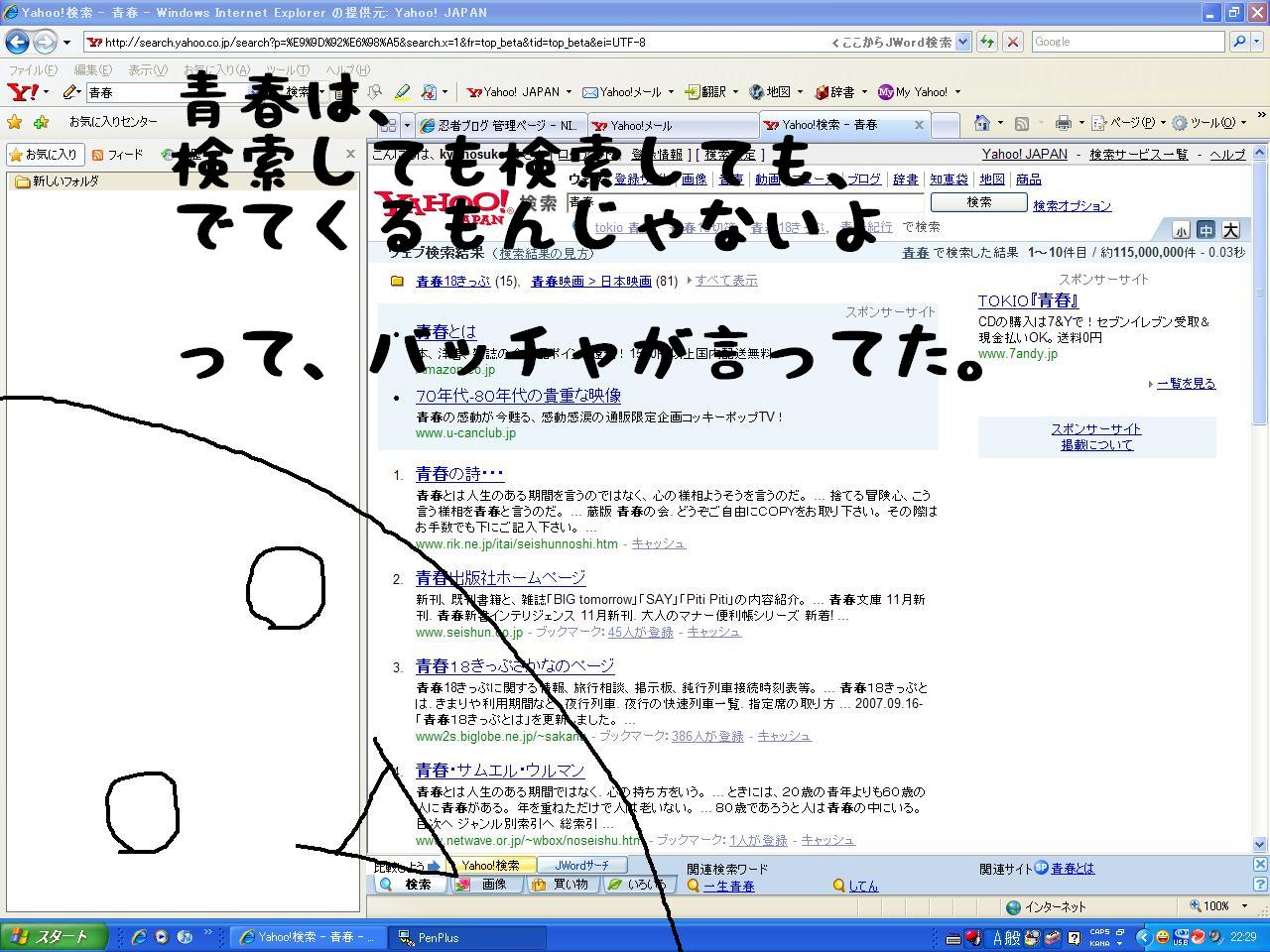Click the Internet Explorer quick launch icon
Image resolution: width=1270 pixels, height=952 pixels.
click(x=139, y=936)
